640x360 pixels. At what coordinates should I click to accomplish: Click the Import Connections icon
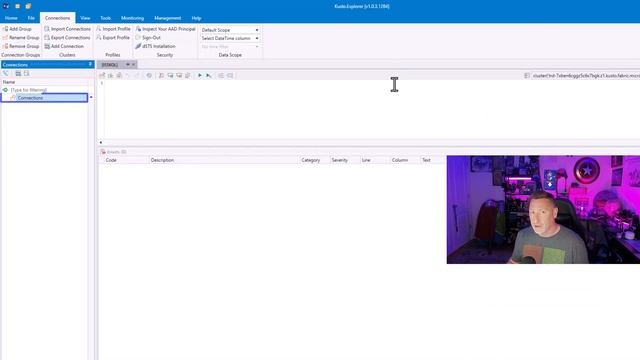point(47,29)
